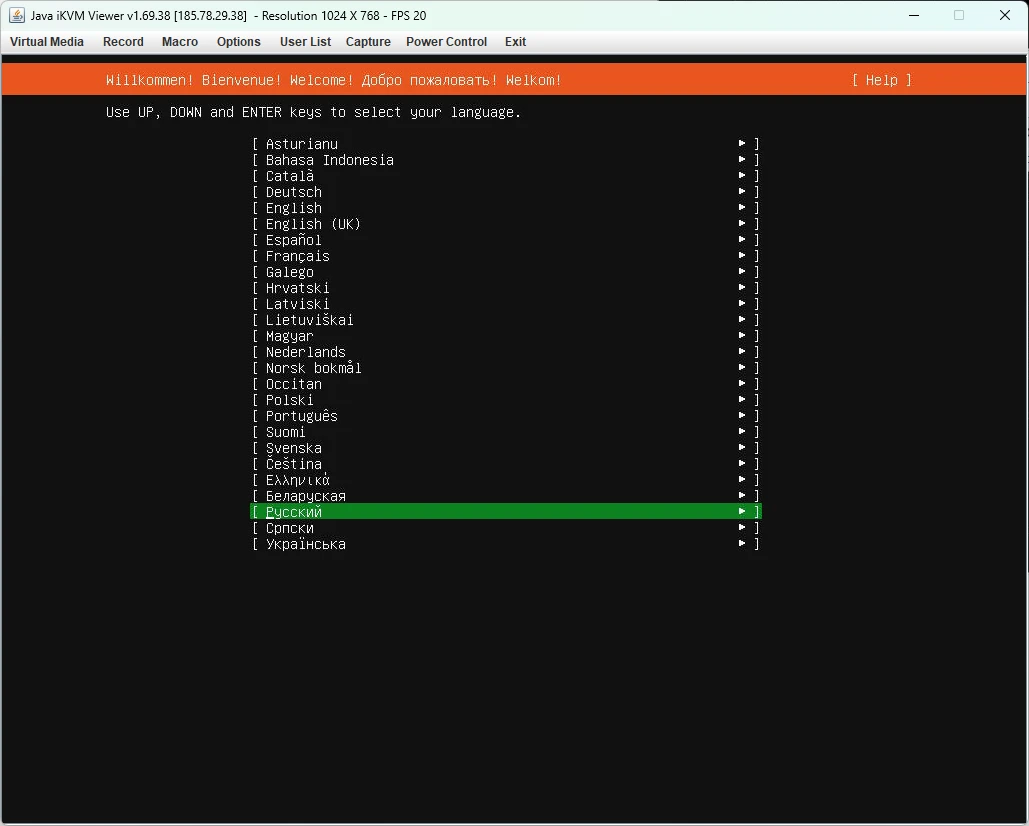Click the Help button in orange header
The image size is (1029, 826).
(881, 80)
